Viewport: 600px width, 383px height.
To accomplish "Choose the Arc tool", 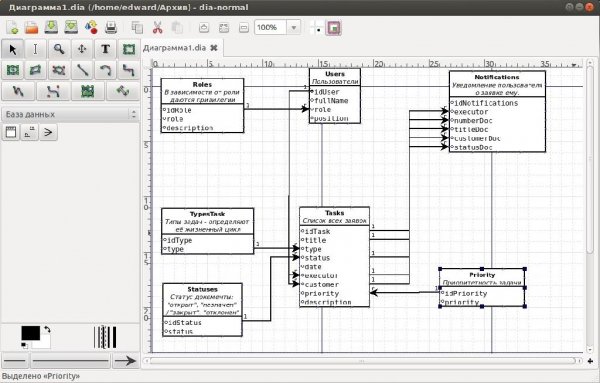I will click(106, 70).
